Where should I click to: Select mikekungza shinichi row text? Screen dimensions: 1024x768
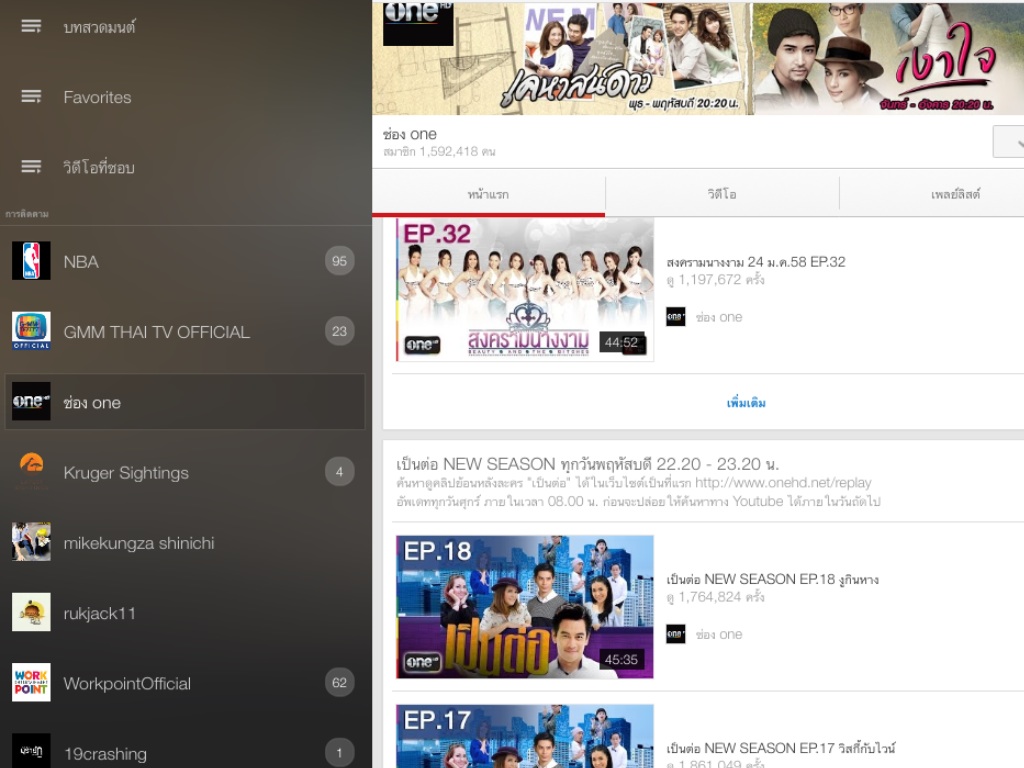tap(138, 543)
